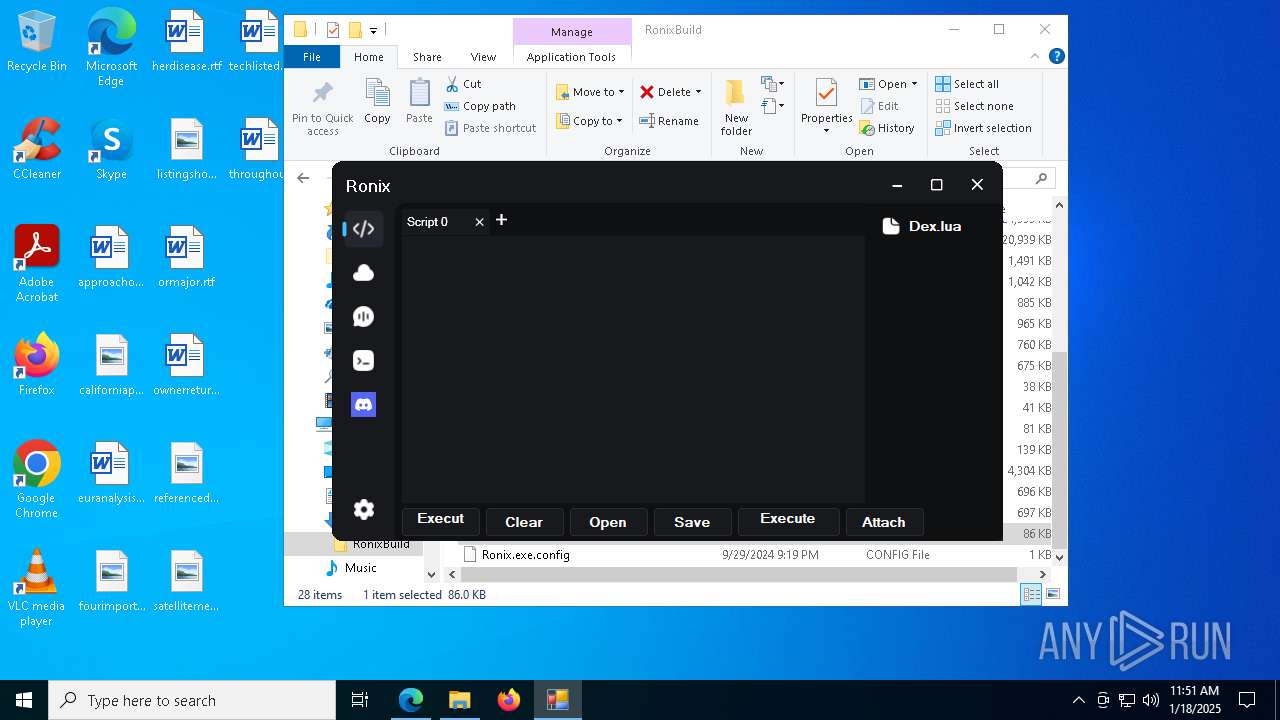
Task: Close the Script 0 tab
Action: click(x=479, y=222)
